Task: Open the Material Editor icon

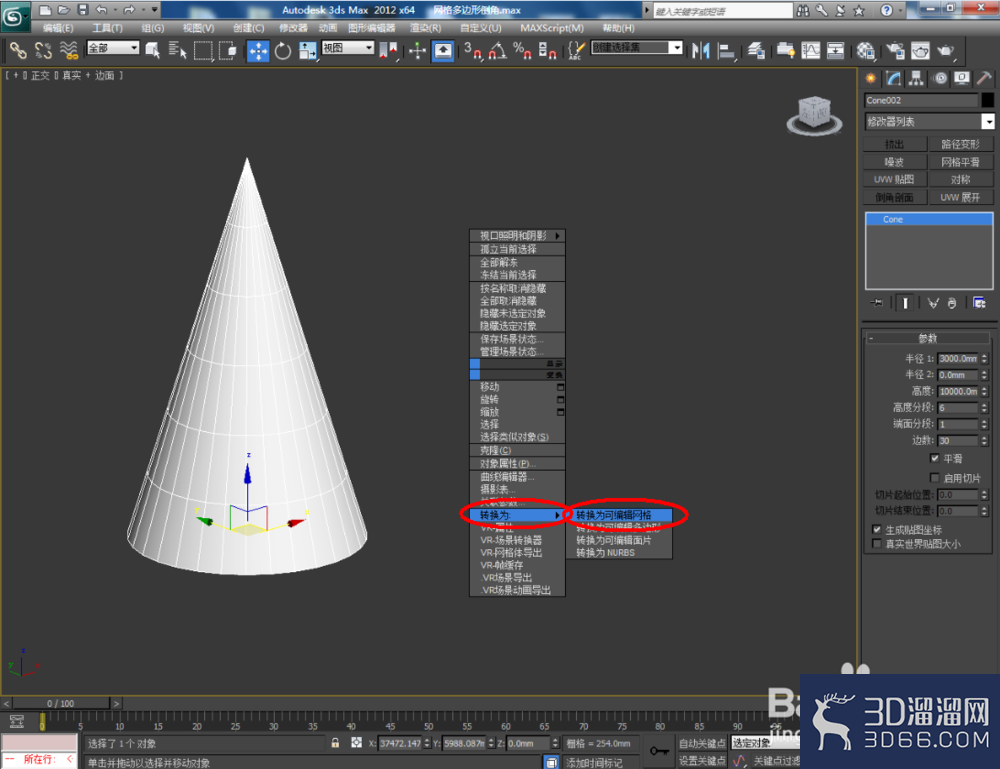Action: 865,50
